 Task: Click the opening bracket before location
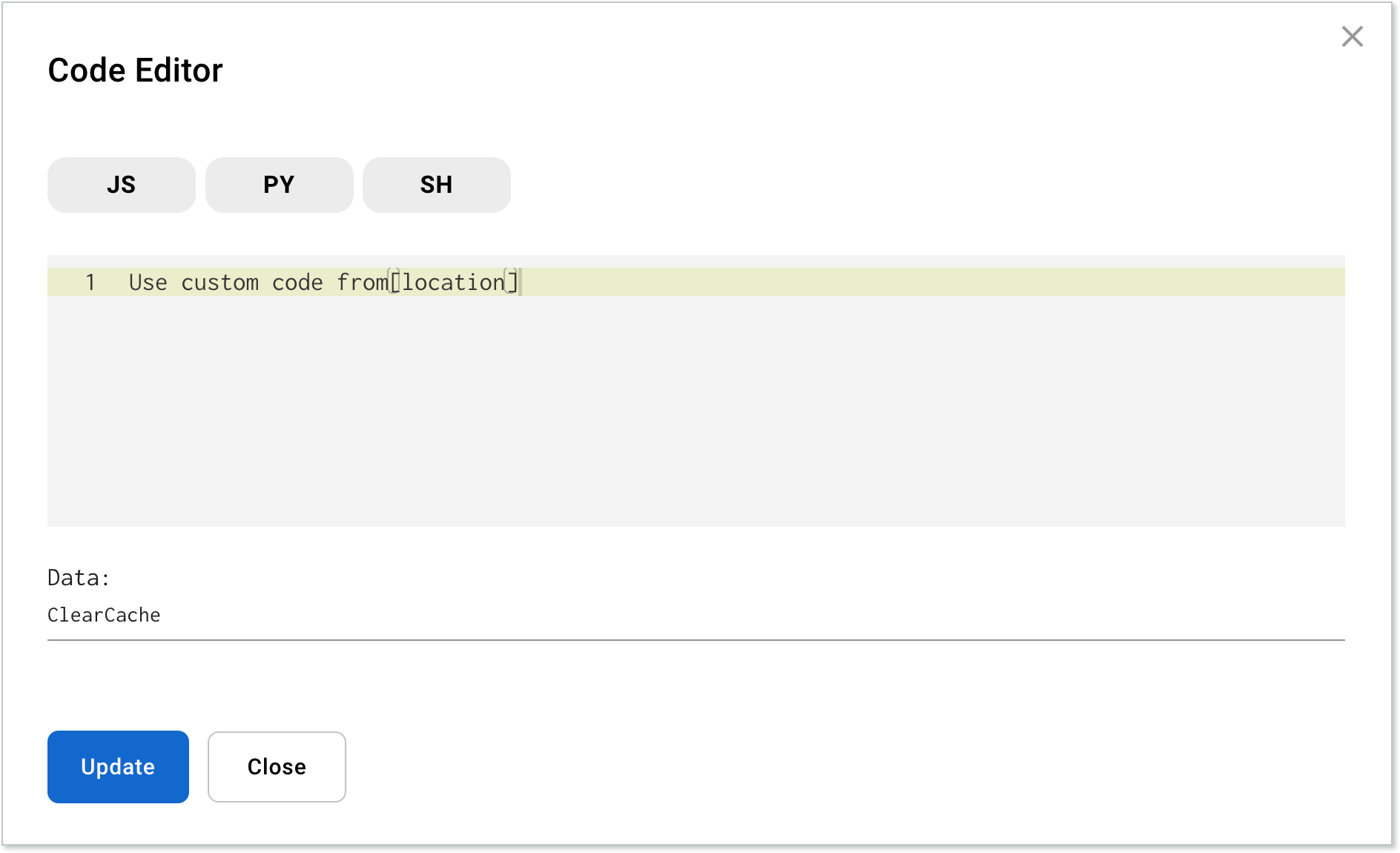[395, 282]
